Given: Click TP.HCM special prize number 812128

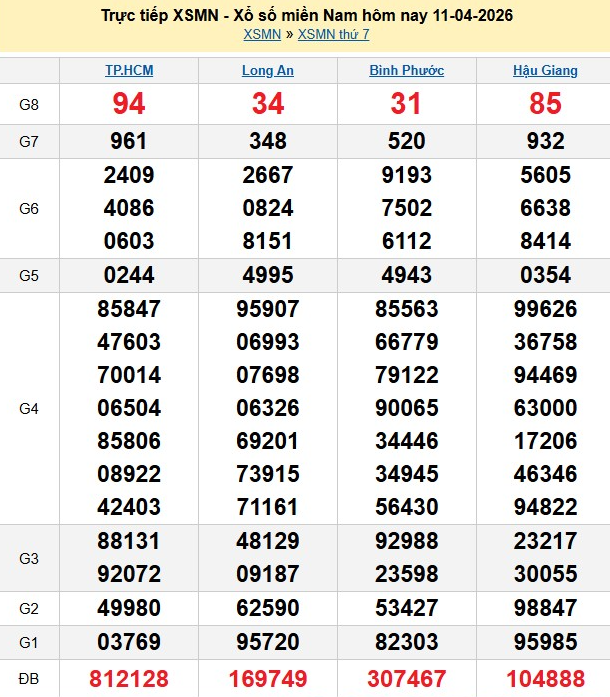Looking at the screenshot, I should [129, 679].
